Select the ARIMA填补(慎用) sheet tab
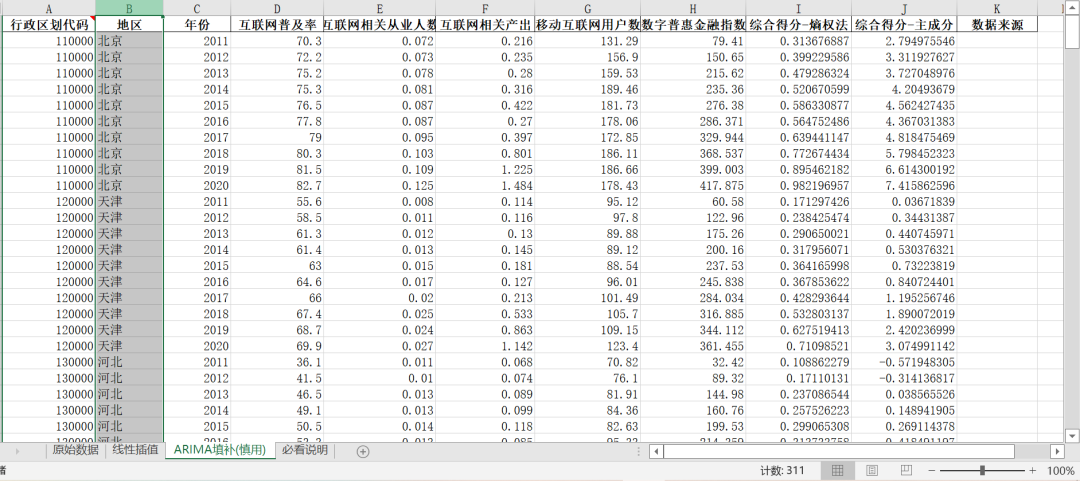This screenshot has height=481, width=1080. (x=220, y=450)
